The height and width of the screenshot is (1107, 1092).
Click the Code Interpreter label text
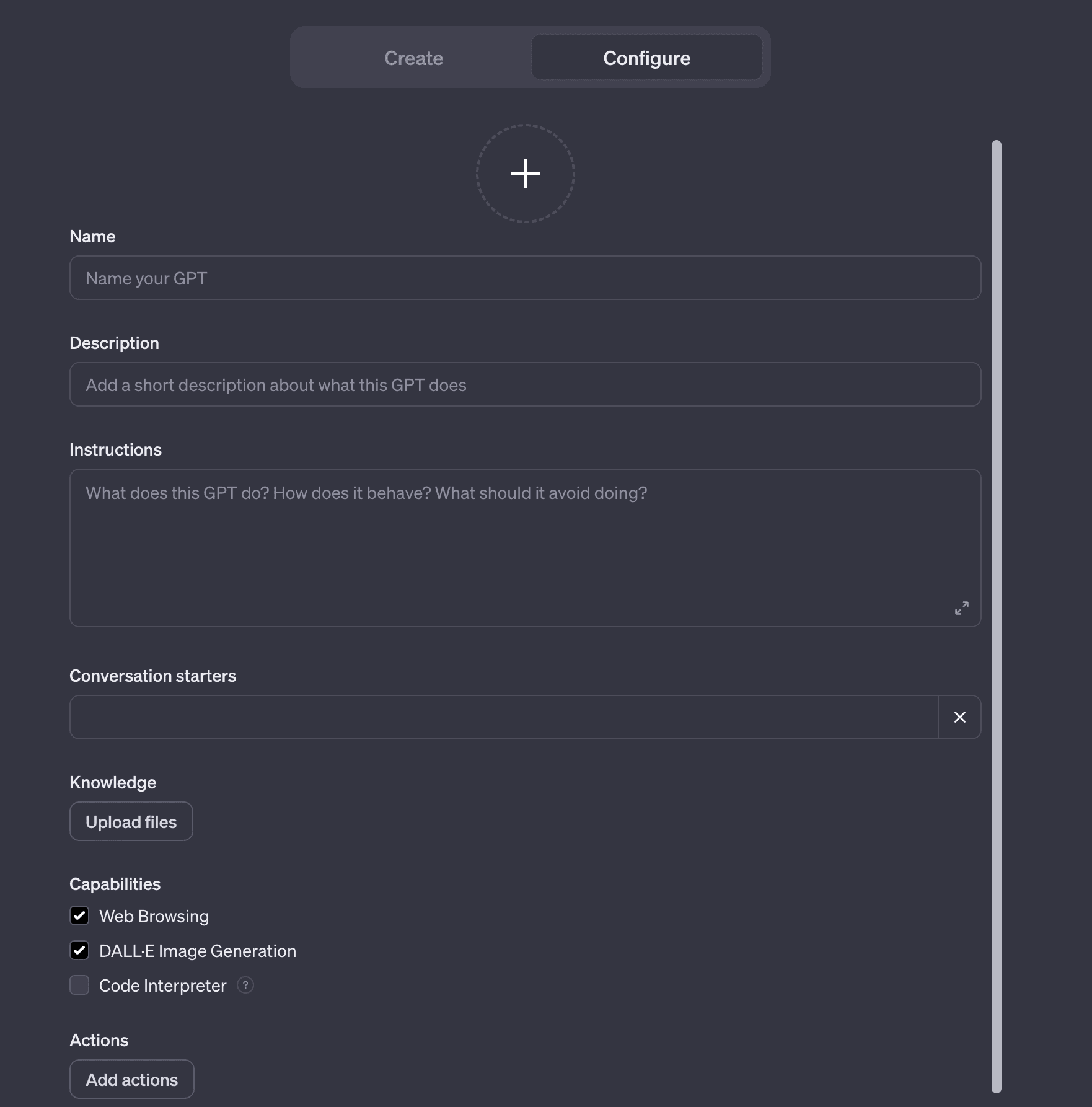162,986
